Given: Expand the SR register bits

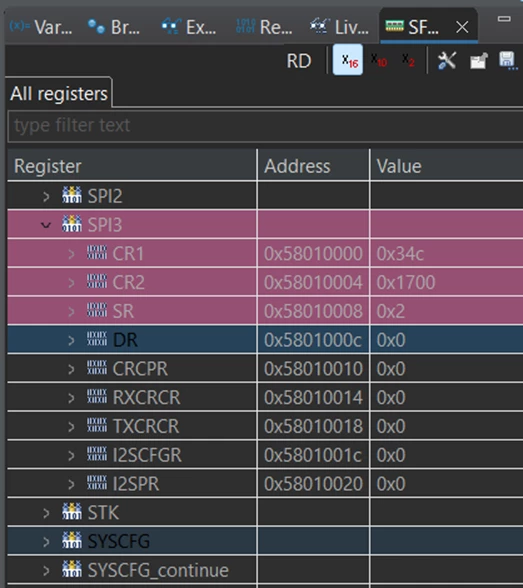Looking at the screenshot, I should pos(71,311).
